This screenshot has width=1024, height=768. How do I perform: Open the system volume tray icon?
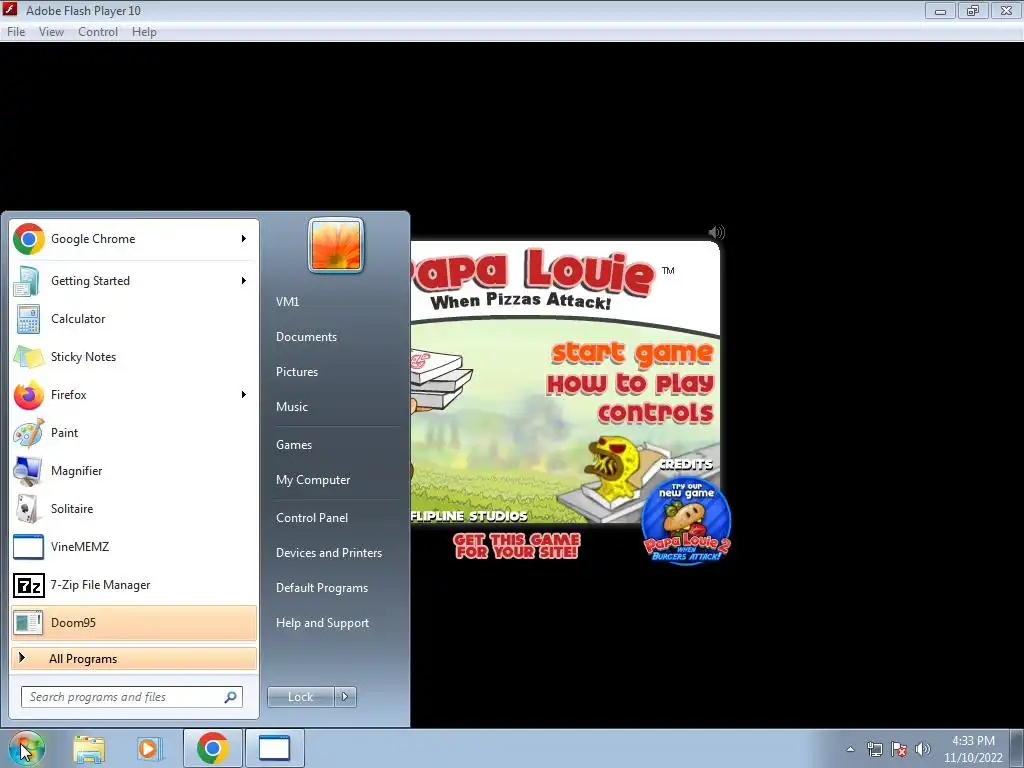pyautogui.click(x=923, y=749)
